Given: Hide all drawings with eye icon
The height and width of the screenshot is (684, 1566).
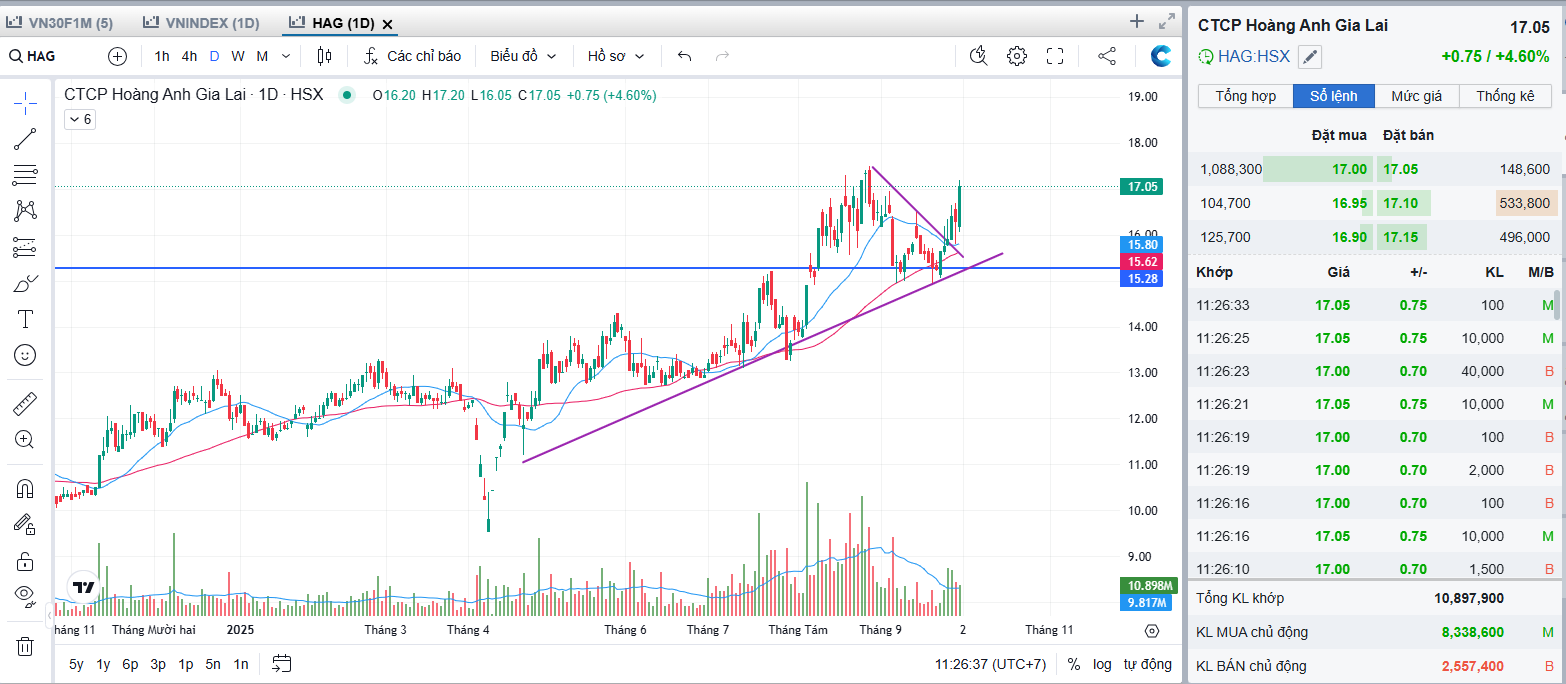Looking at the screenshot, I should click(25, 596).
